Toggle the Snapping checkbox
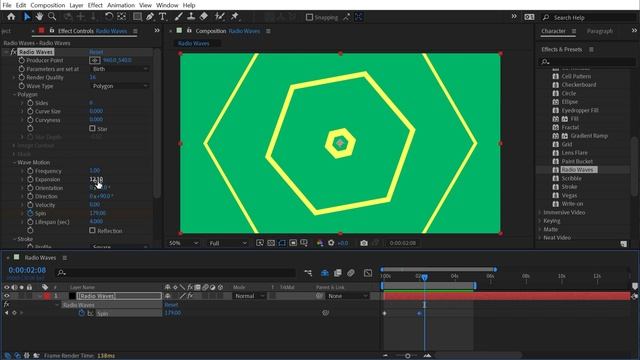Screen dimensions: 640x360 (309, 17)
